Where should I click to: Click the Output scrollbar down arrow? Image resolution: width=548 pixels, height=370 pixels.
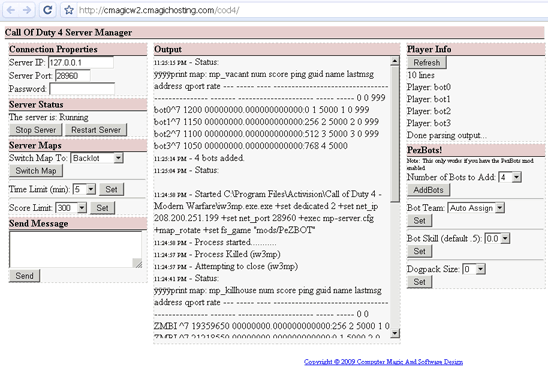(x=395, y=333)
